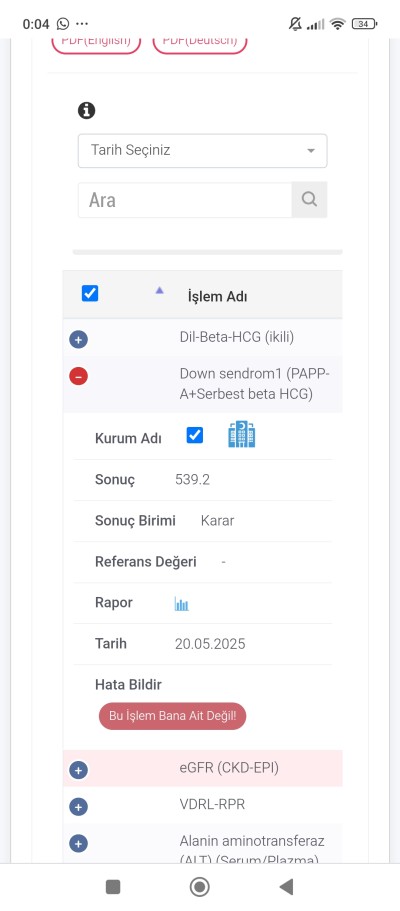Open the hospital building icon
The width and height of the screenshot is (400, 911).
coord(242,435)
